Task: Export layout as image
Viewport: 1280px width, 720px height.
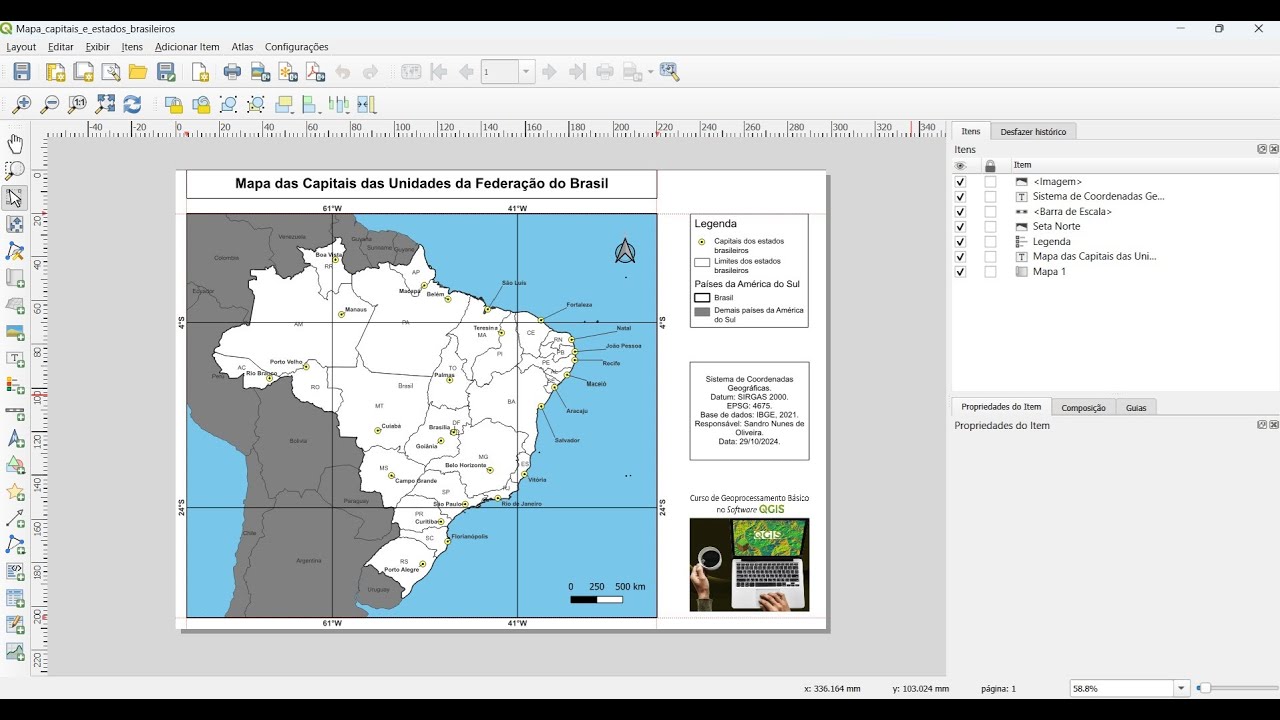Action: tap(260, 72)
